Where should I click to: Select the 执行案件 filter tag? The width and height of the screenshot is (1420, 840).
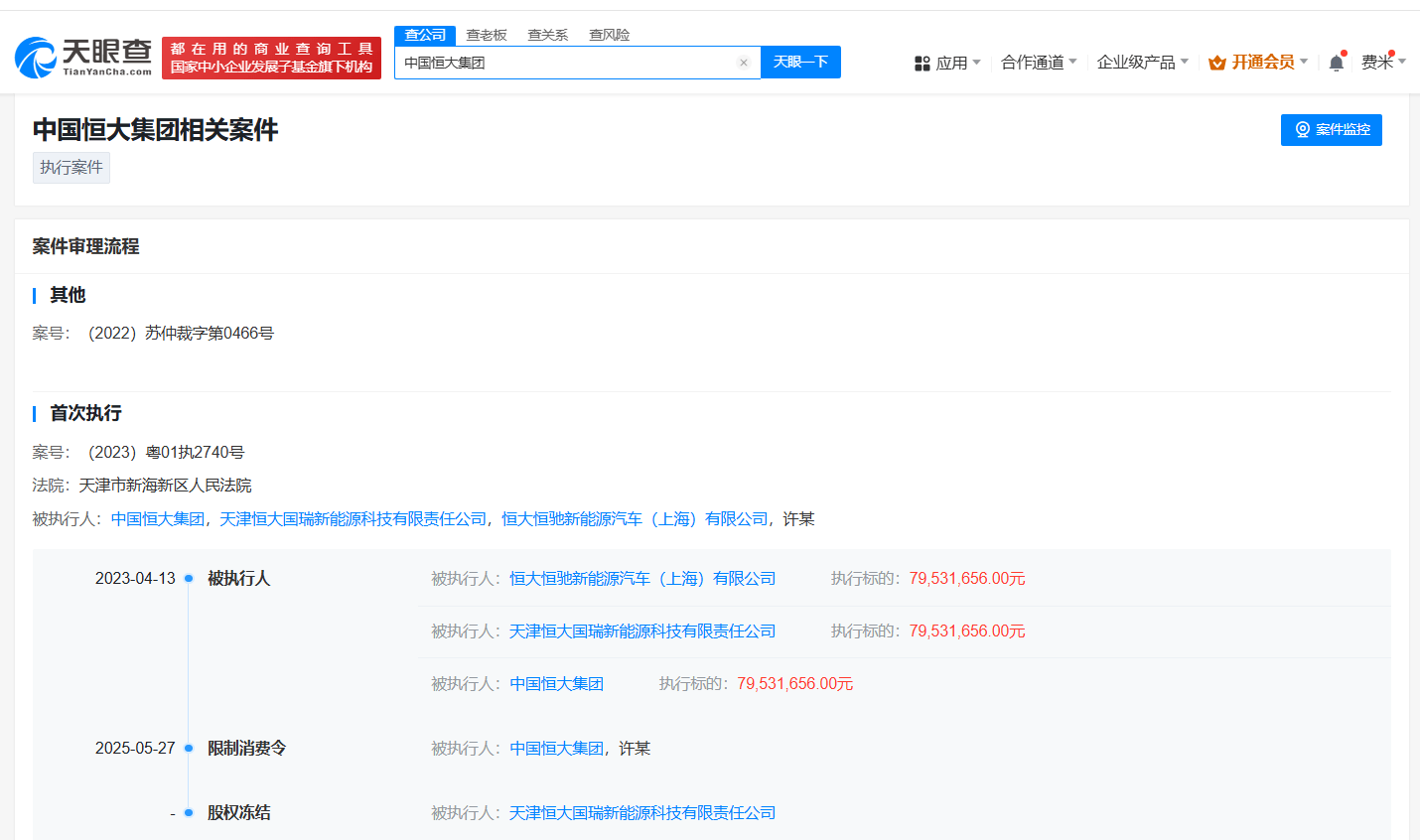71,167
